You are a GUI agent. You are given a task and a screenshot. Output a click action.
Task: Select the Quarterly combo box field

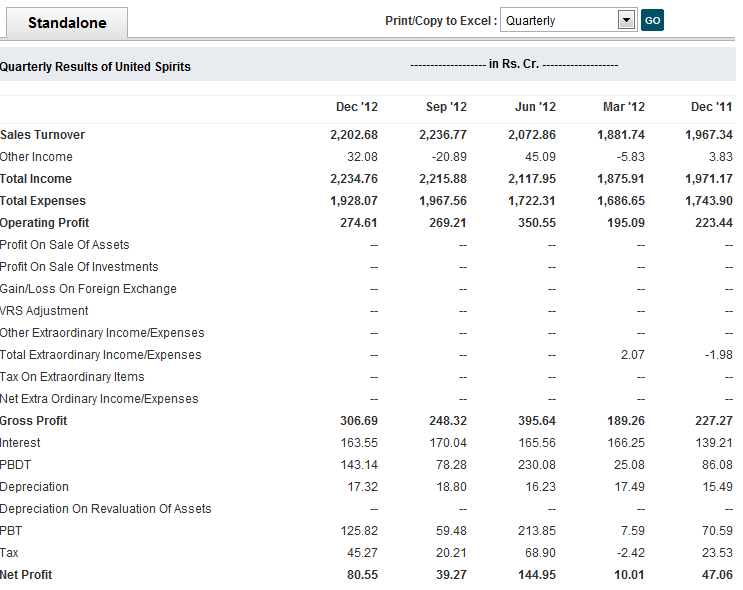[x=568, y=20]
